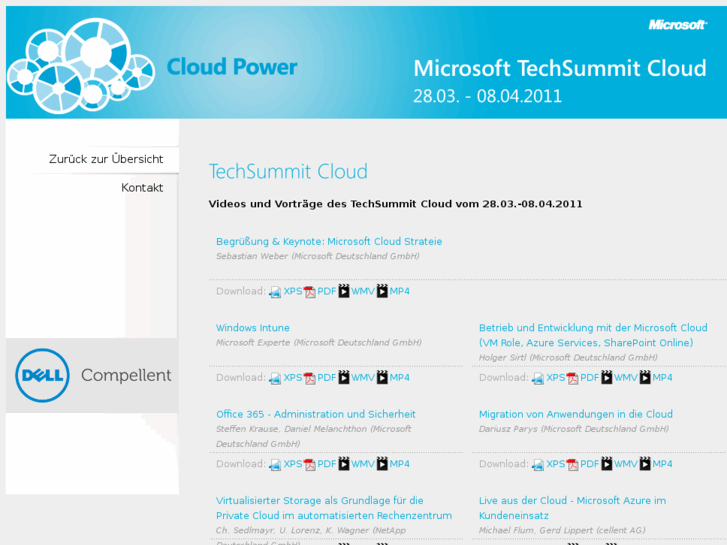Open Zurück zur Übersicht menu item
Image resolution: width=727 pixels, height=545 pixels.
[x=106, y=159]
